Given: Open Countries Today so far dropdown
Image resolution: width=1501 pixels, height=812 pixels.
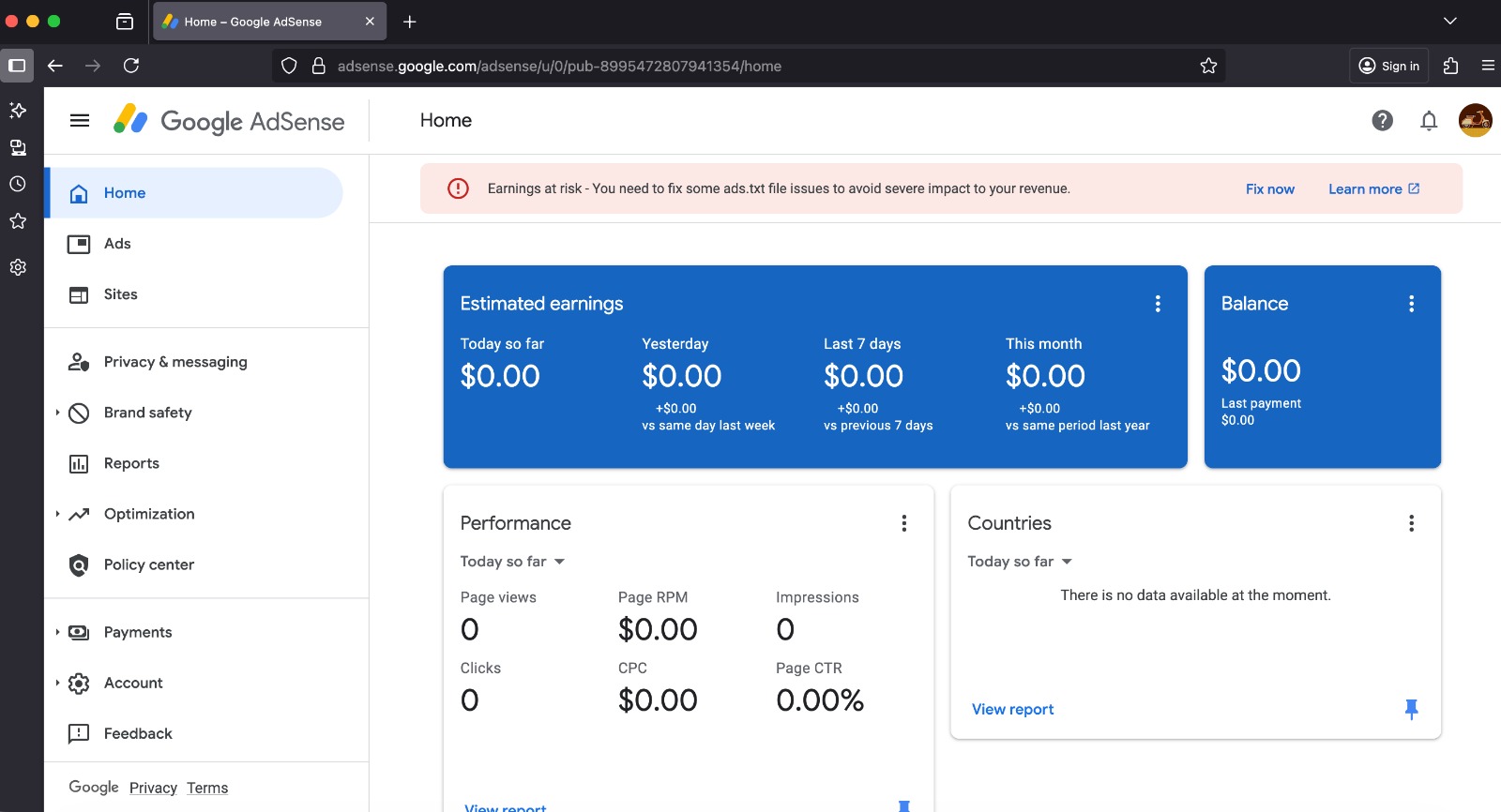Looking at the screenshot, I should click(x=1020, y=562).
